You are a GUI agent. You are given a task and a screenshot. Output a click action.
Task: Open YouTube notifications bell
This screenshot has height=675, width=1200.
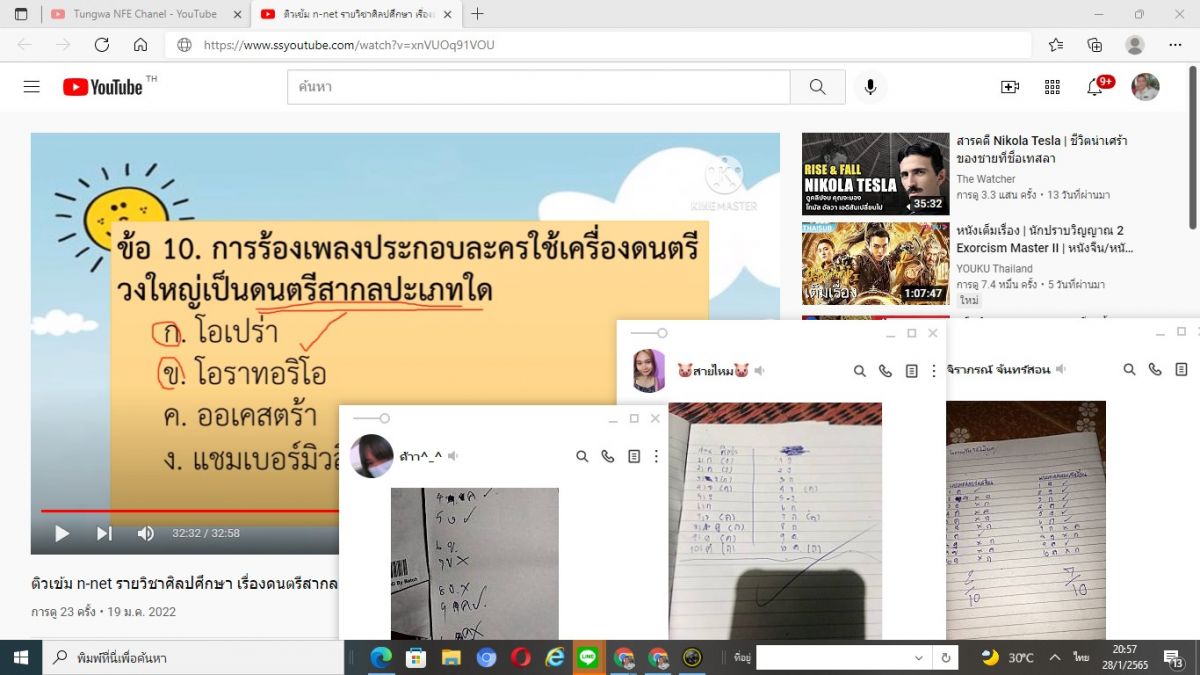[1095, 87]
